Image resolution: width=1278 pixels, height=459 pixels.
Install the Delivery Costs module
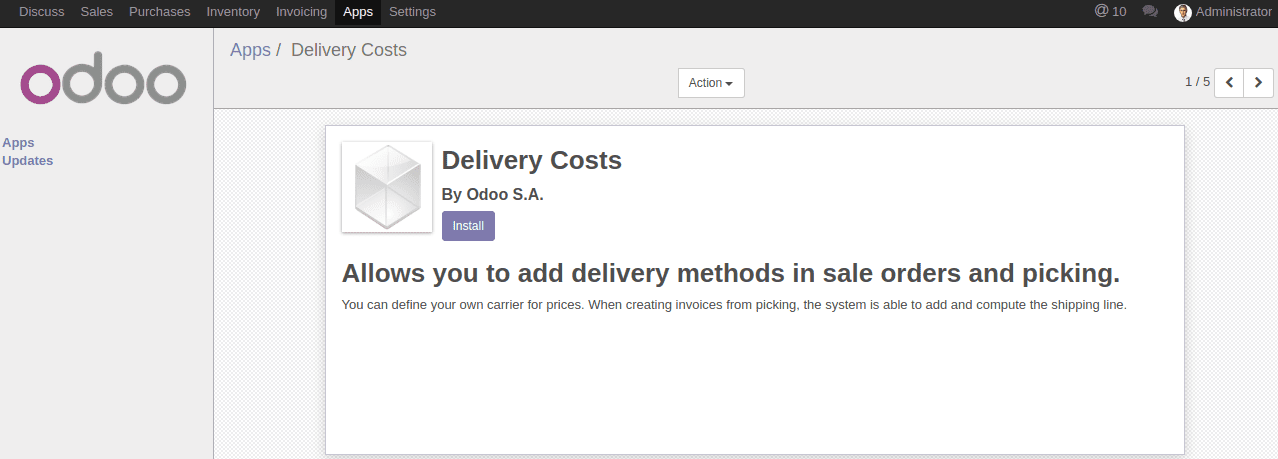[468, 226]
